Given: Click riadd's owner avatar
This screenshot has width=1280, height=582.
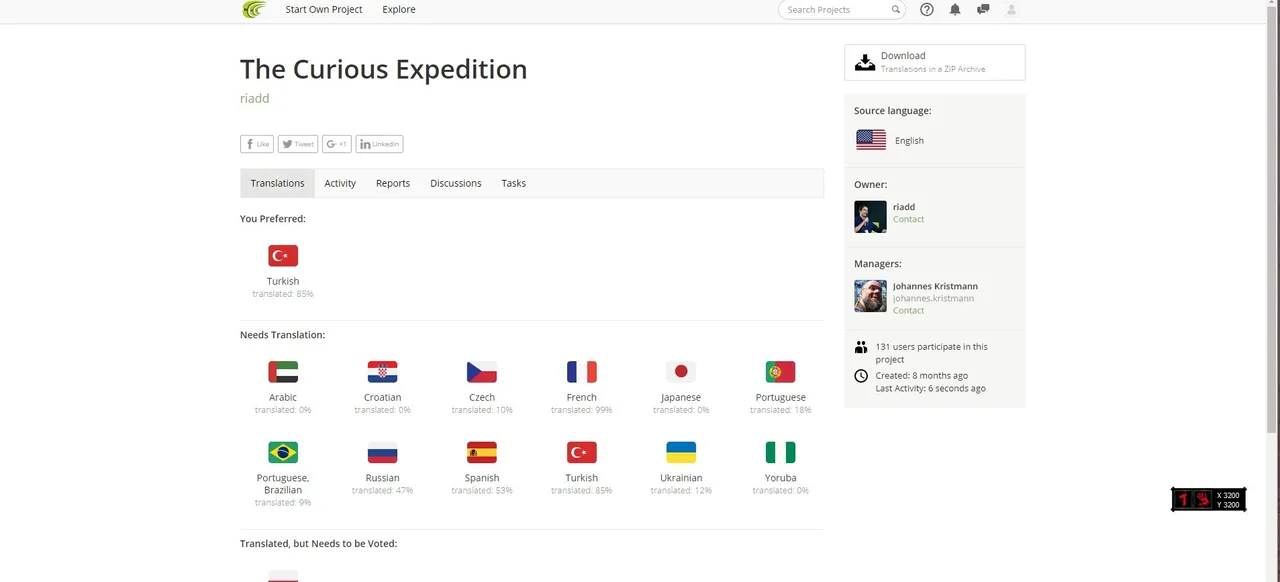Looking at the screenshot, I should point(870,217).
